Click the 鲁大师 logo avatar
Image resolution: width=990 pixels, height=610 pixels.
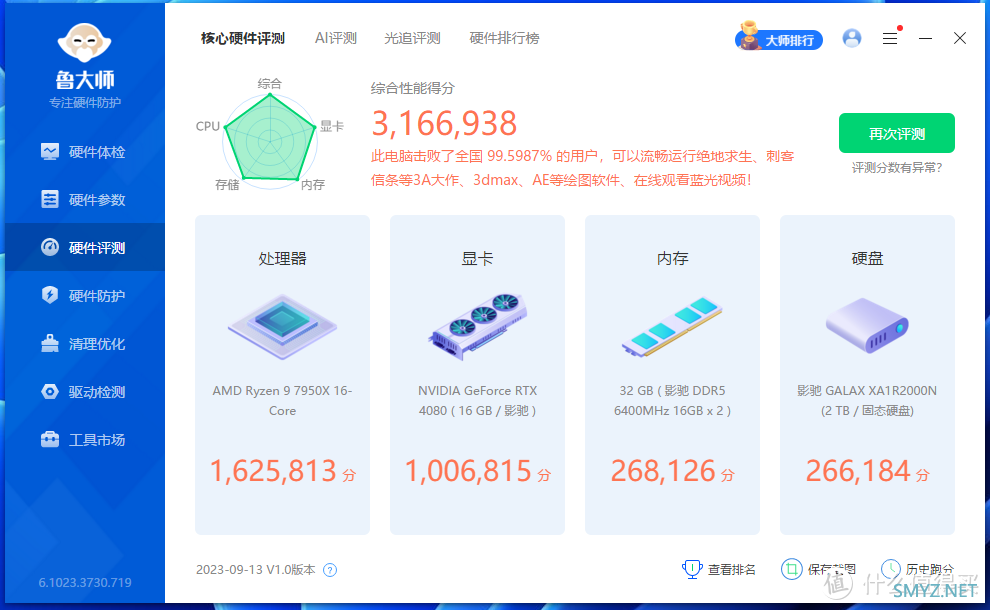tap(85, 44)
